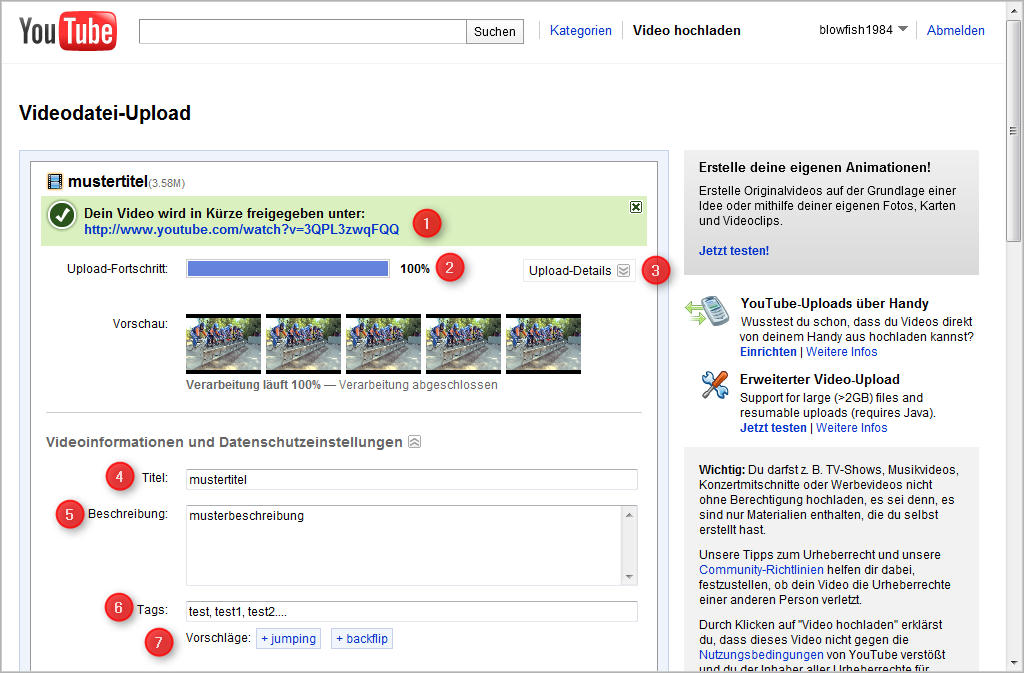Image resolution: width=1024 pixels, height=673 pixels.
Task: Click the wrench tools icon
Action: click(x=714, y=385)
